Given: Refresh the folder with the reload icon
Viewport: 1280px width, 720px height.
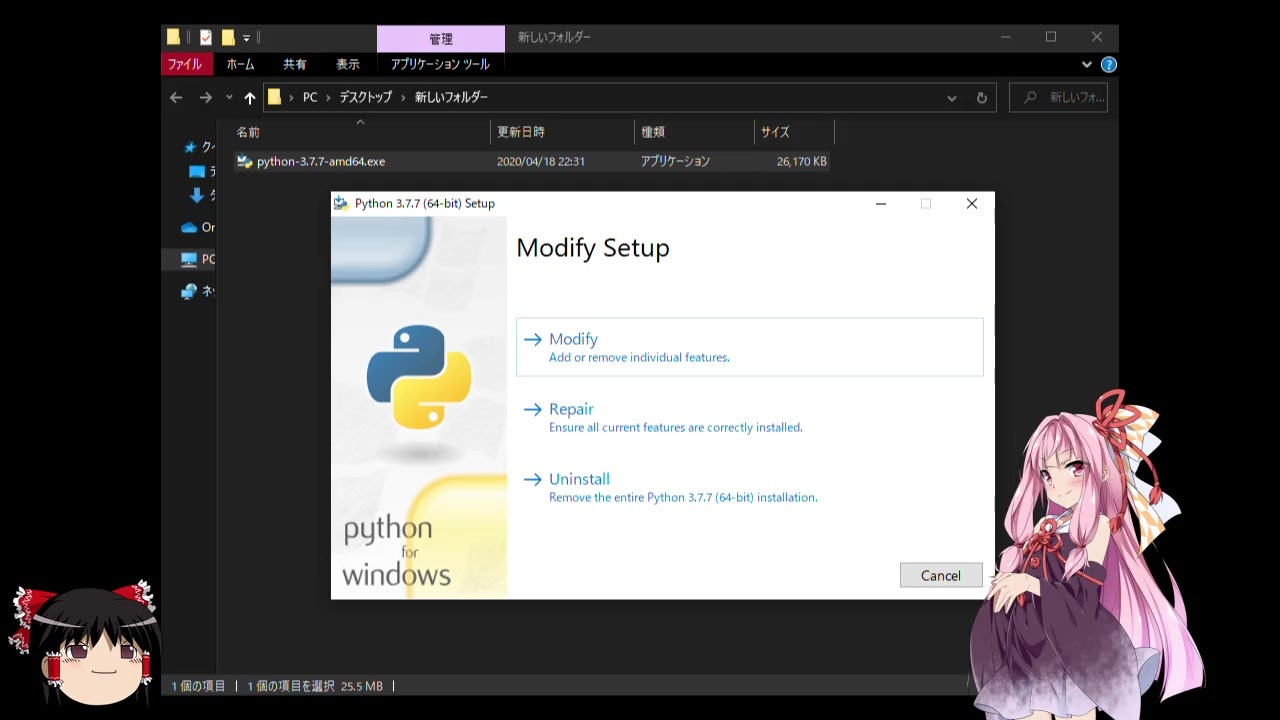Looking at the screenshot, I should (x=982, y=97).
